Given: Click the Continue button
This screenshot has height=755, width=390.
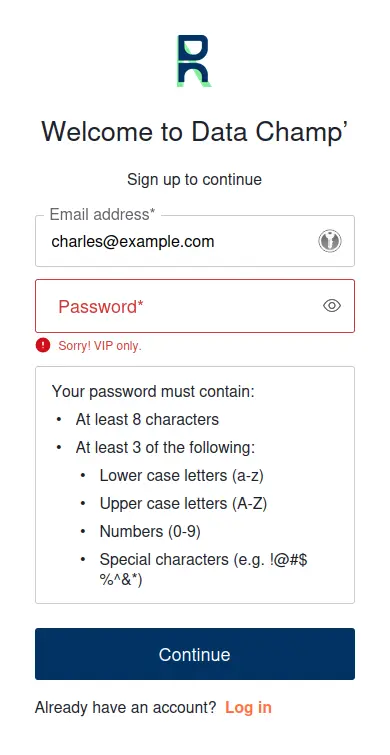Looking at the screenshot, I should click(195, 654).
